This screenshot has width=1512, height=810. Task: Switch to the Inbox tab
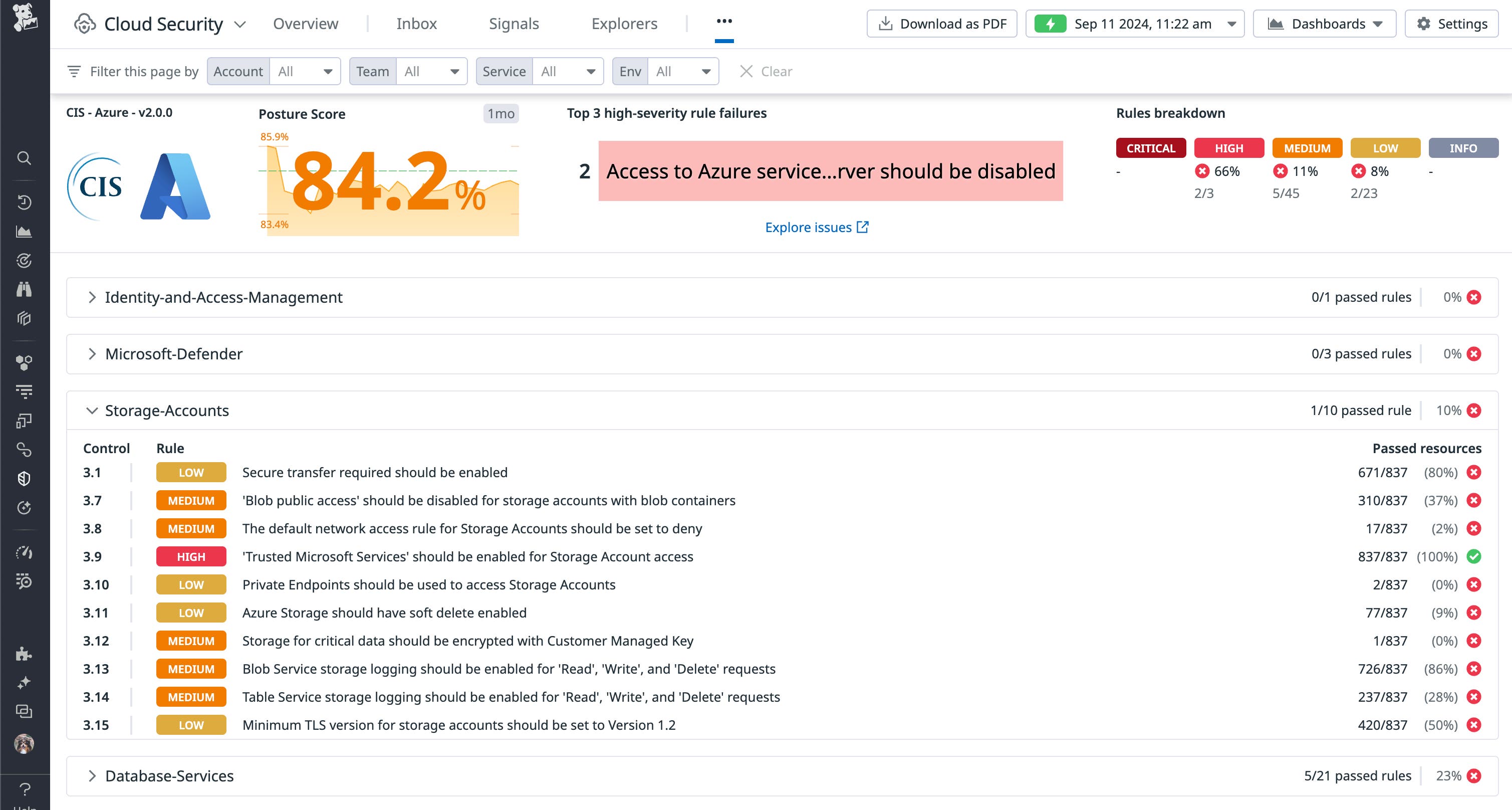tap(416, 24)
